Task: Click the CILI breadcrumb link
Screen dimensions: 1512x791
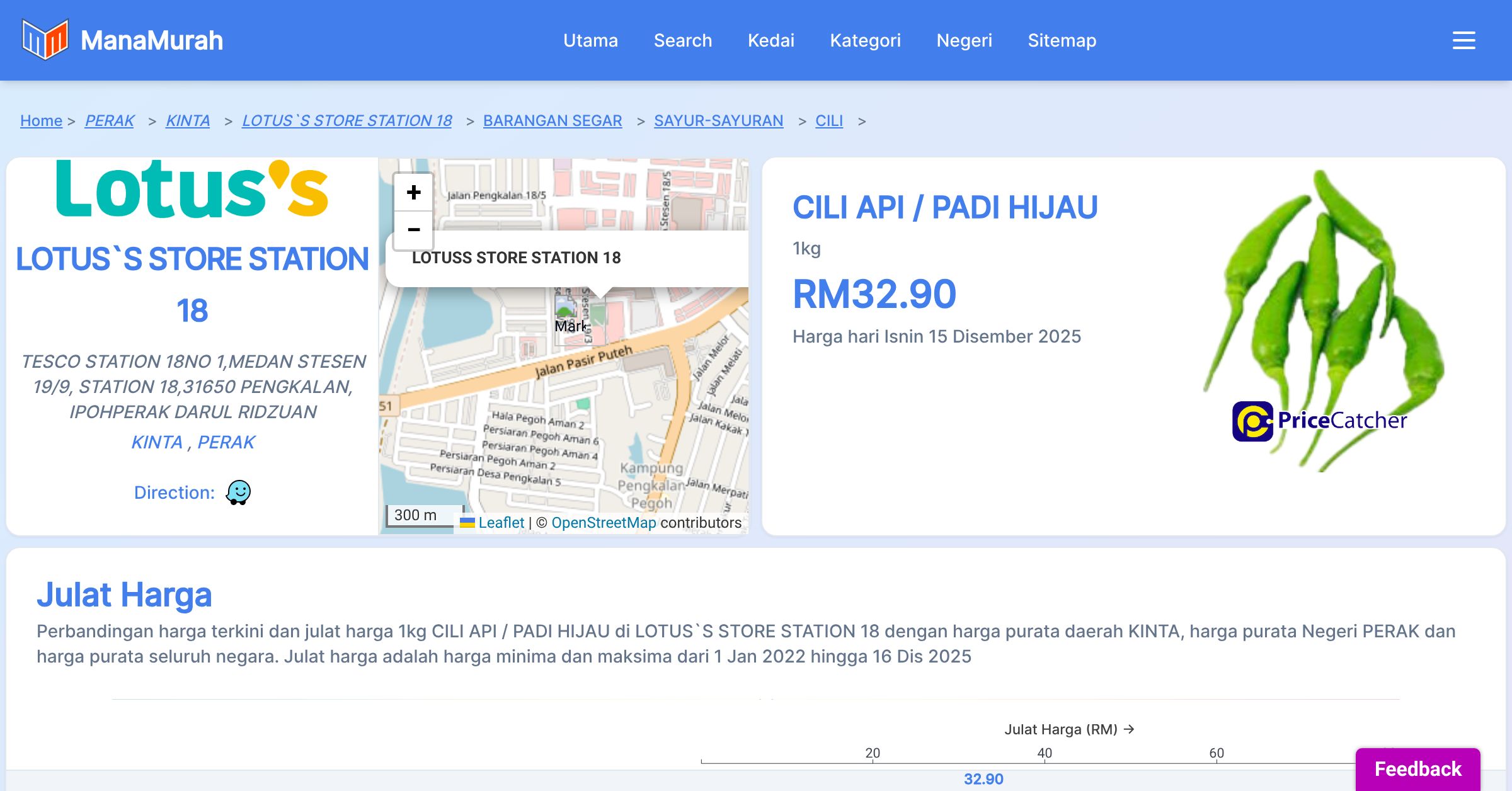Action: tap(828, 120)
